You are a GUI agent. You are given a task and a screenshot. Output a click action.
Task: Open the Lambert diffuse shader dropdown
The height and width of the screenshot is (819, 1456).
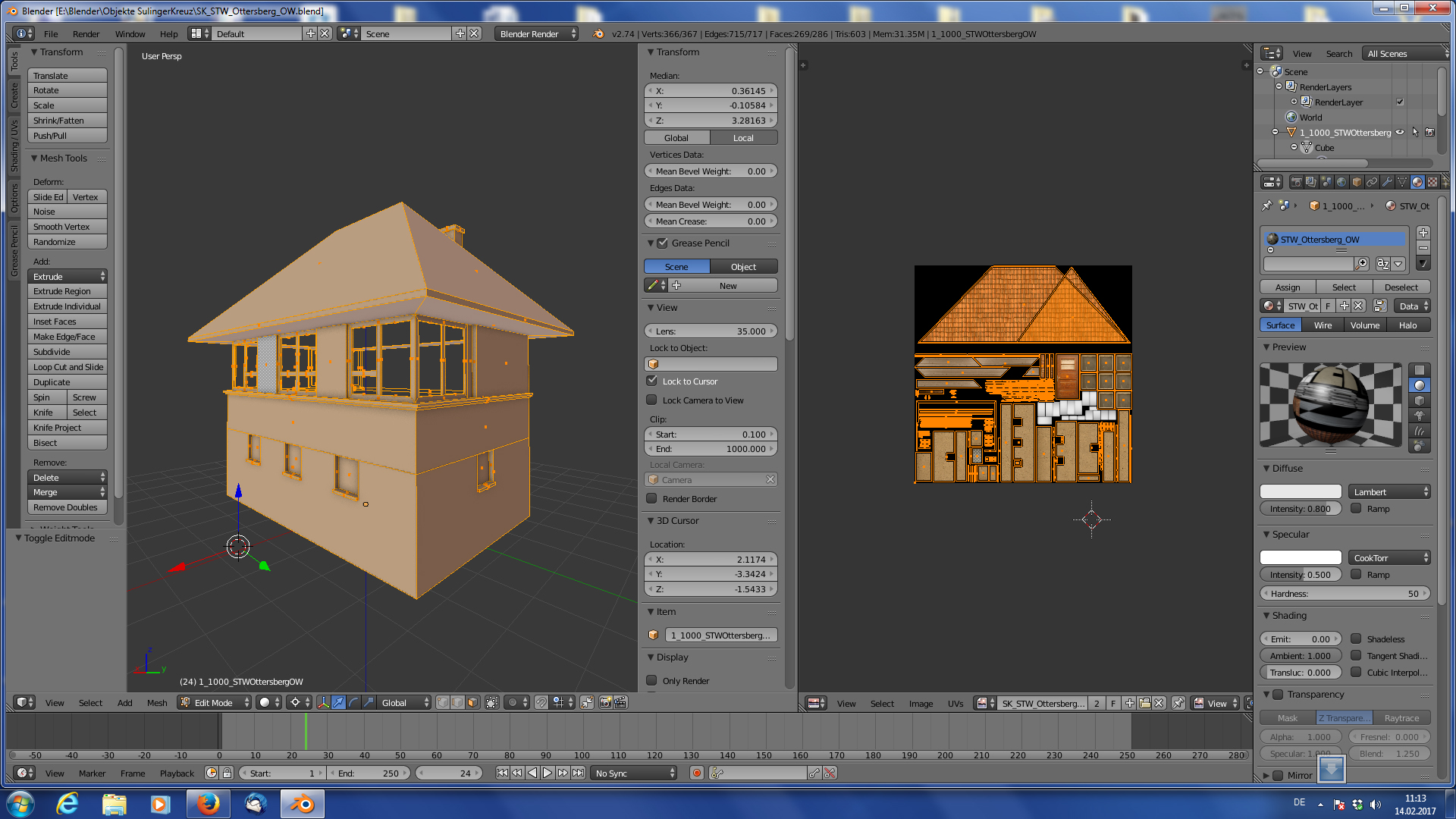pyautogui.click(x=1390, y=491)
